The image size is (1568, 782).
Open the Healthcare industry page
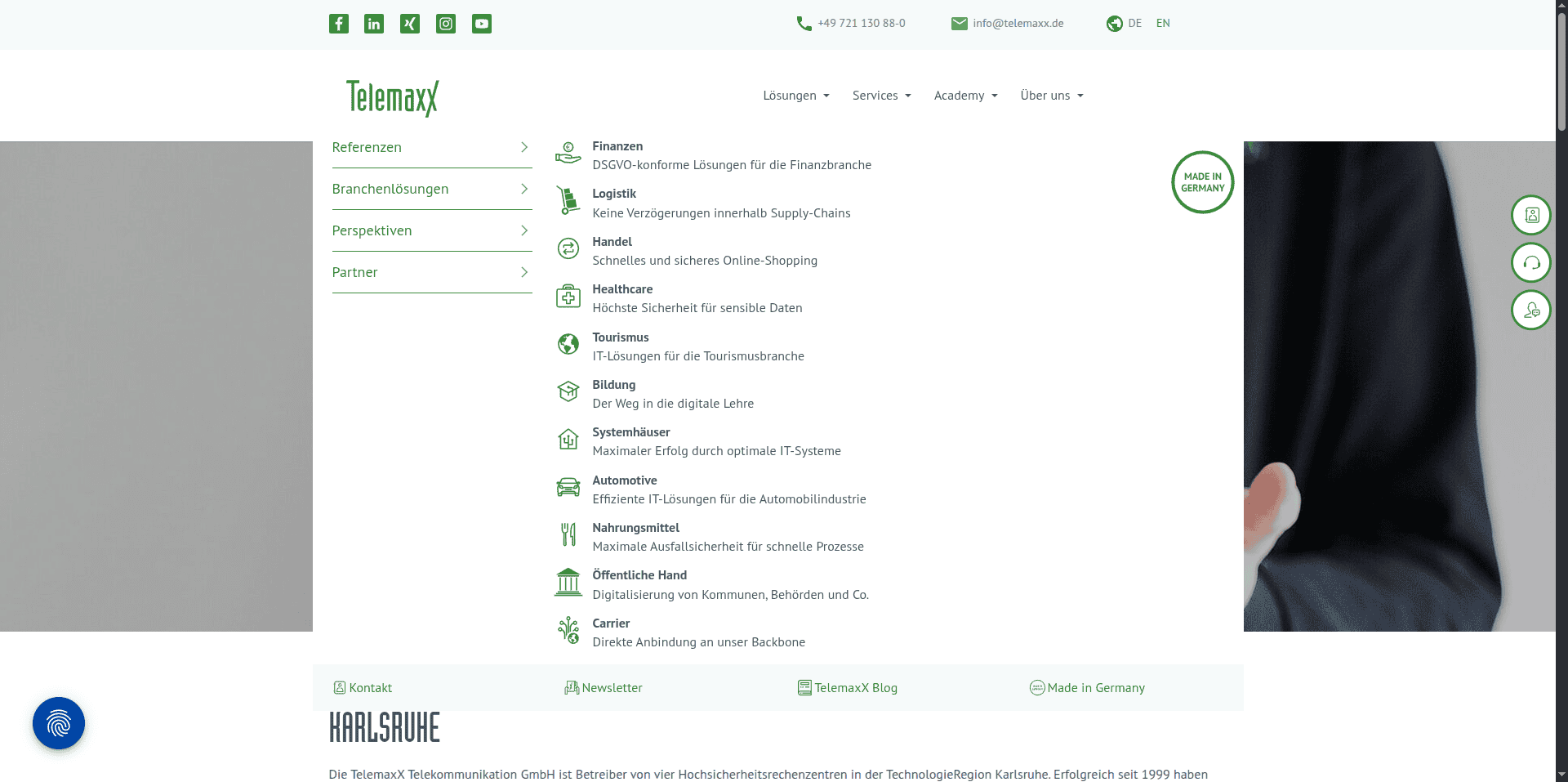click(622, 289)
